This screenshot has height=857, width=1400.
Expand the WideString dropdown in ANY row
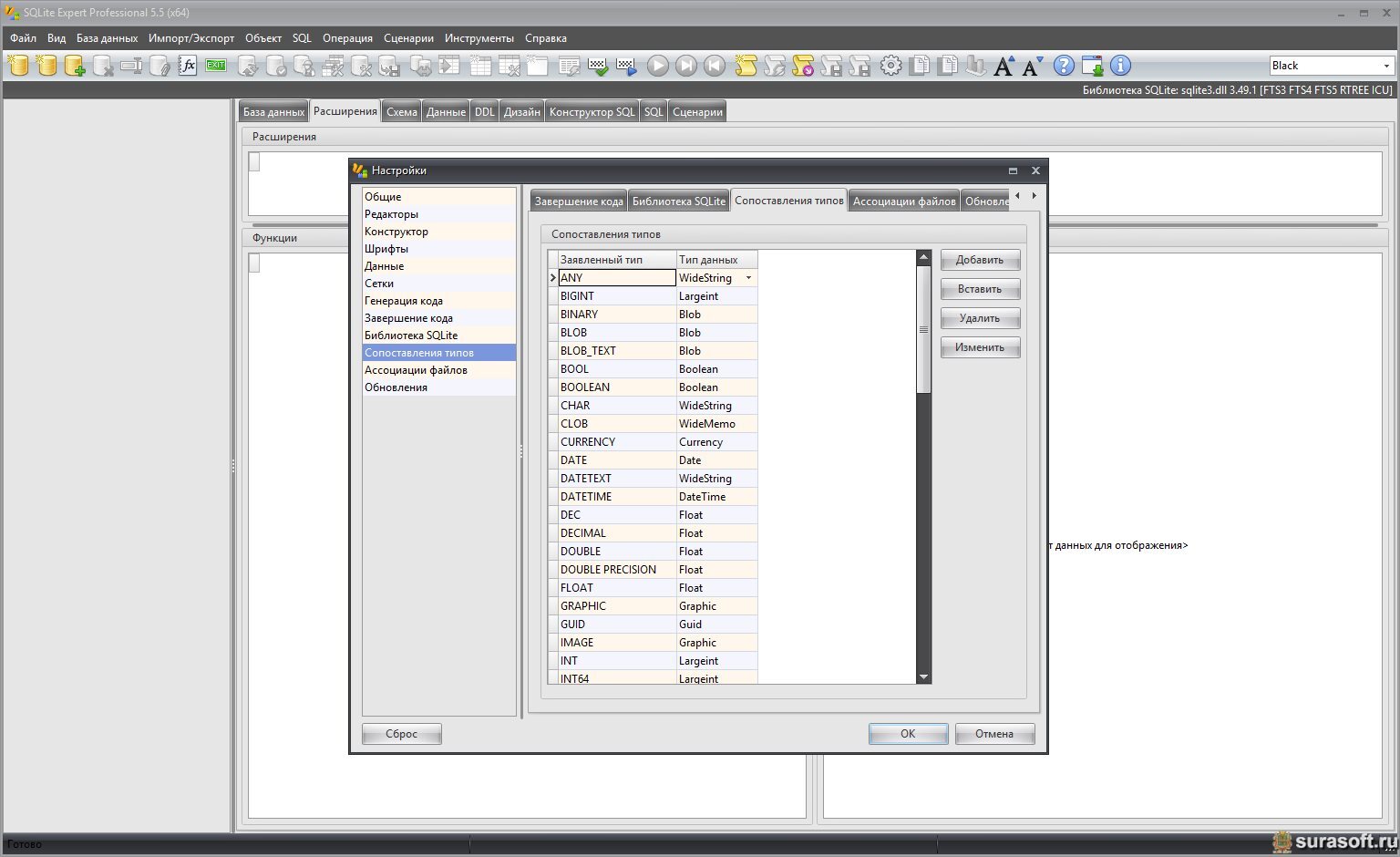coord(748,278)
